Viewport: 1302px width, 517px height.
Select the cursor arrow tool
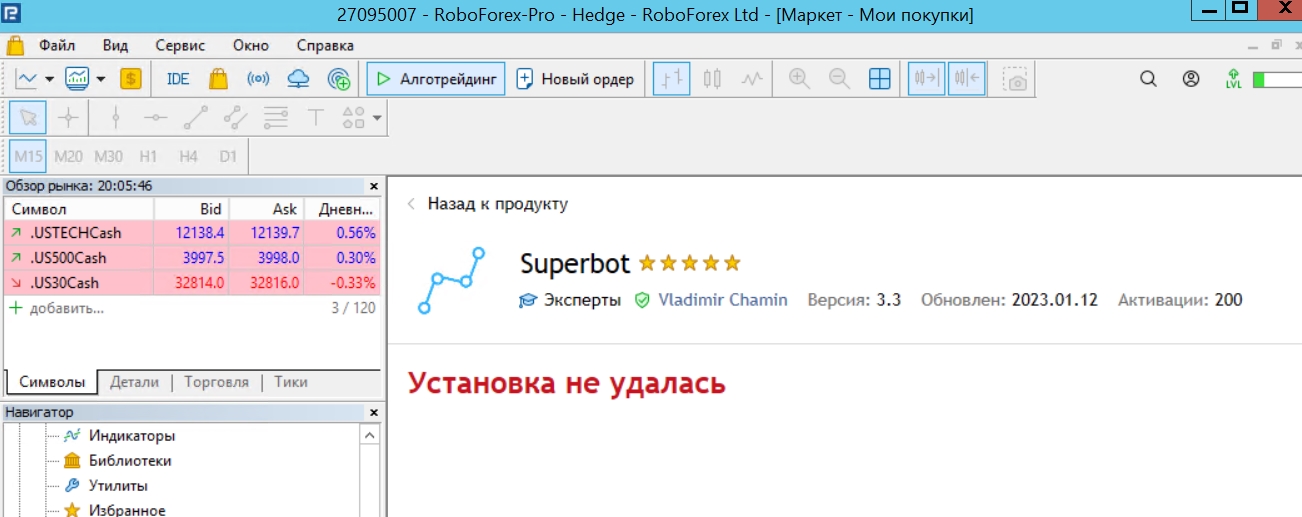[28, 118]
